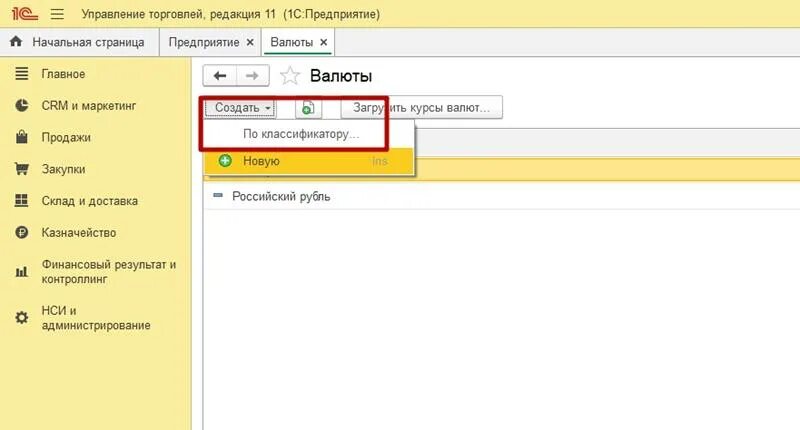Open the Казначейство section
Viewport: 800px width, 430px height.
pyautogui.click(x=79, y=233)
